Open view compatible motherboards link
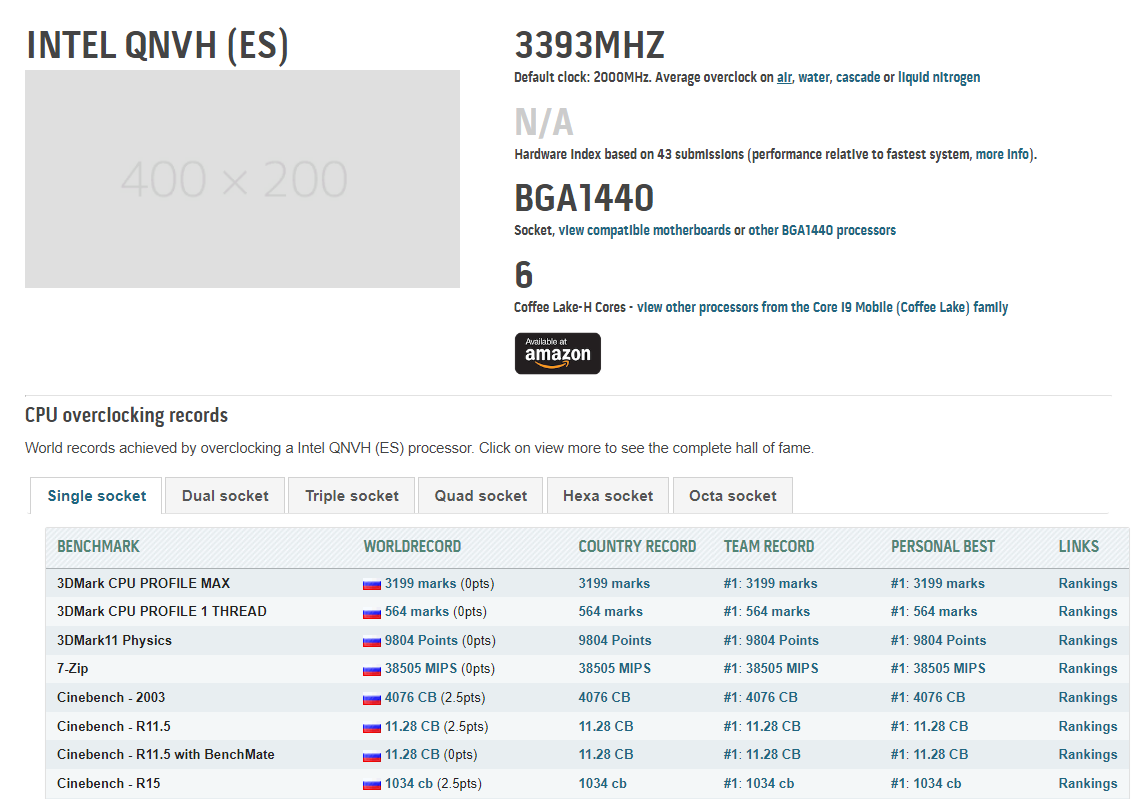The image size is (1138, 799). [x=644, y=230]
